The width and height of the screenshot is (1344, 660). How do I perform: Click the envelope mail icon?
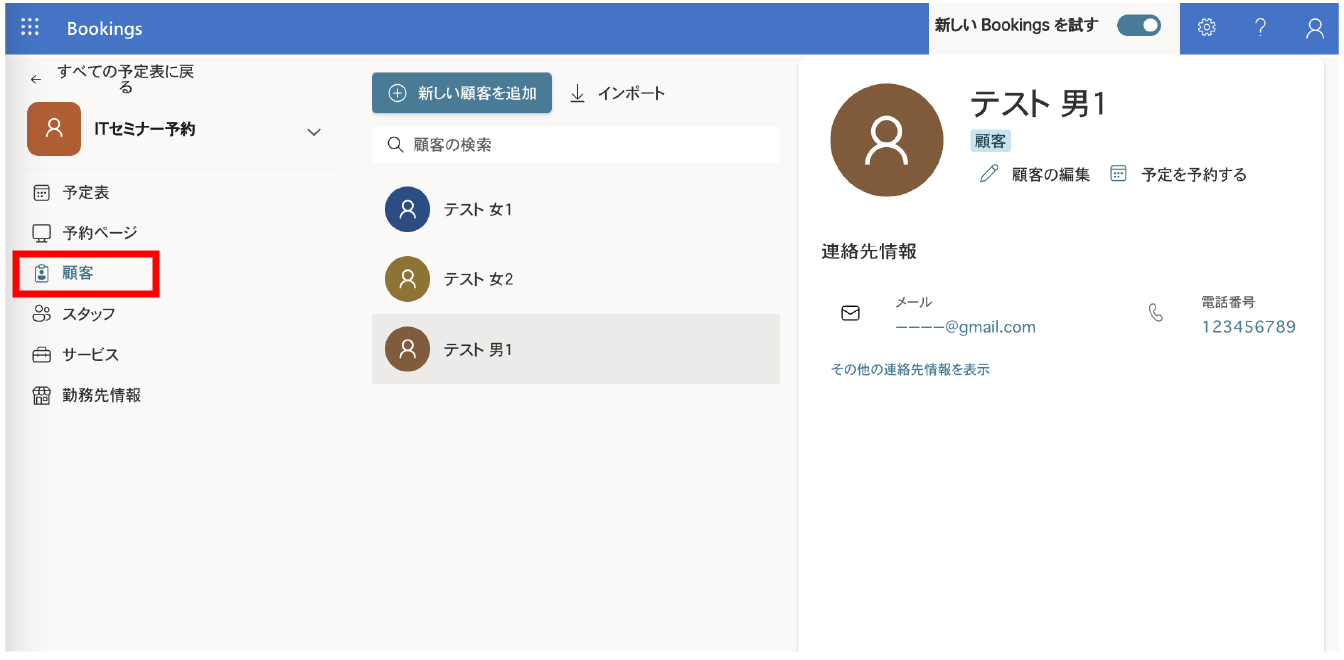click(850, 314)
